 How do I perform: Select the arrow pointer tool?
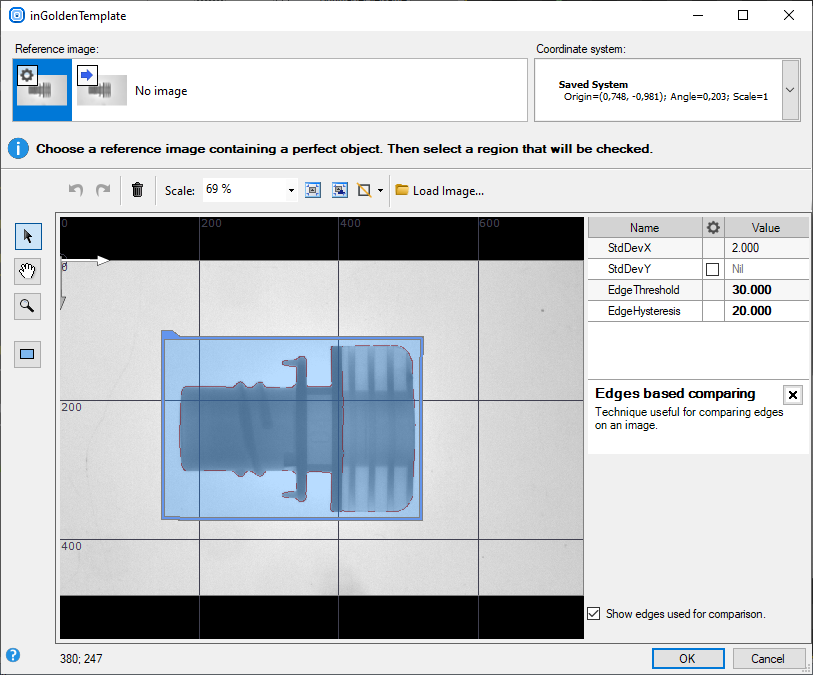point(28,236)
